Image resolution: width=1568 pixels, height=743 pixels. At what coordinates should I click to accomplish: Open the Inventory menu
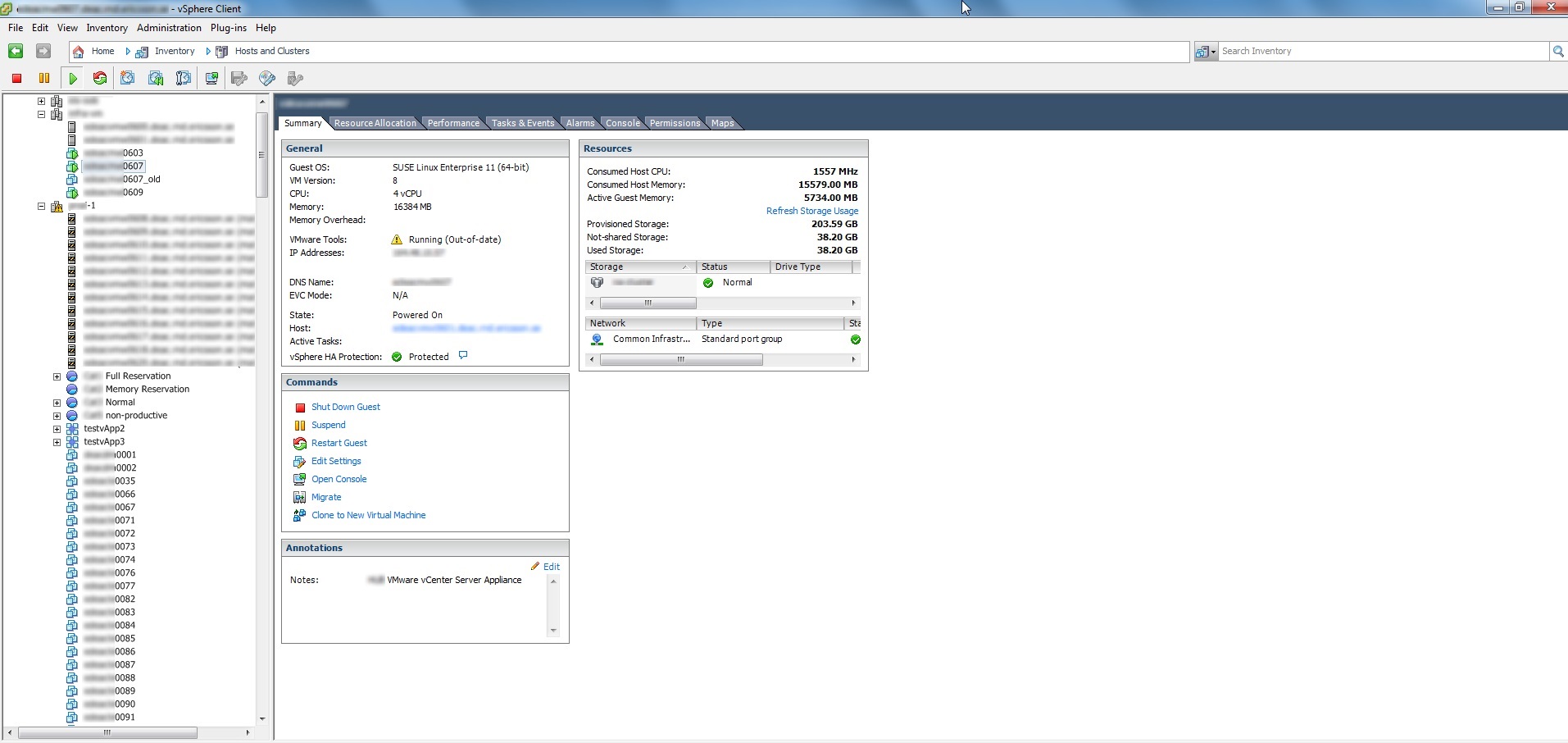click(107, 28)
